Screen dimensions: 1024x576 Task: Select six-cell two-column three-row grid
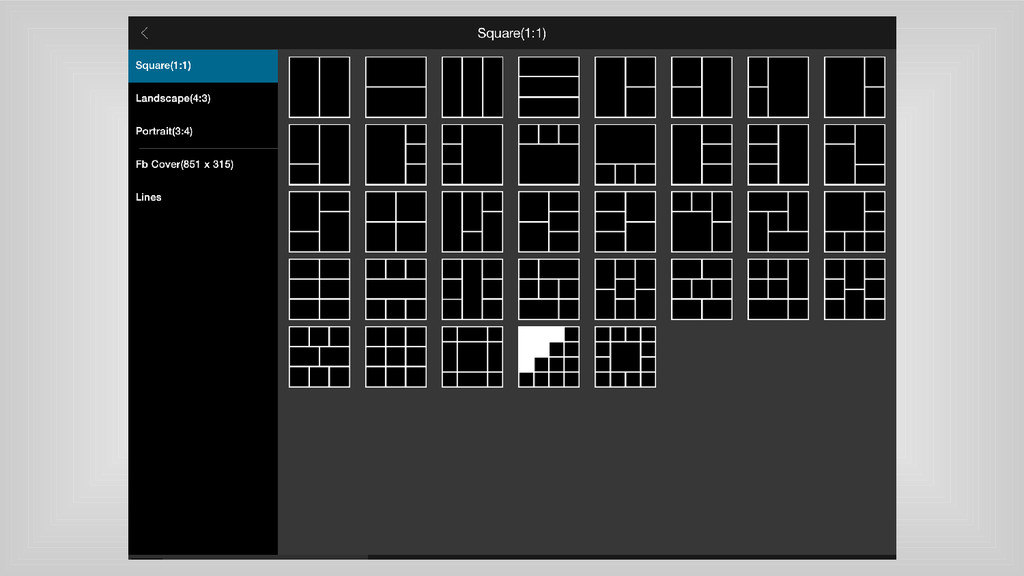(x=319, y=289)
